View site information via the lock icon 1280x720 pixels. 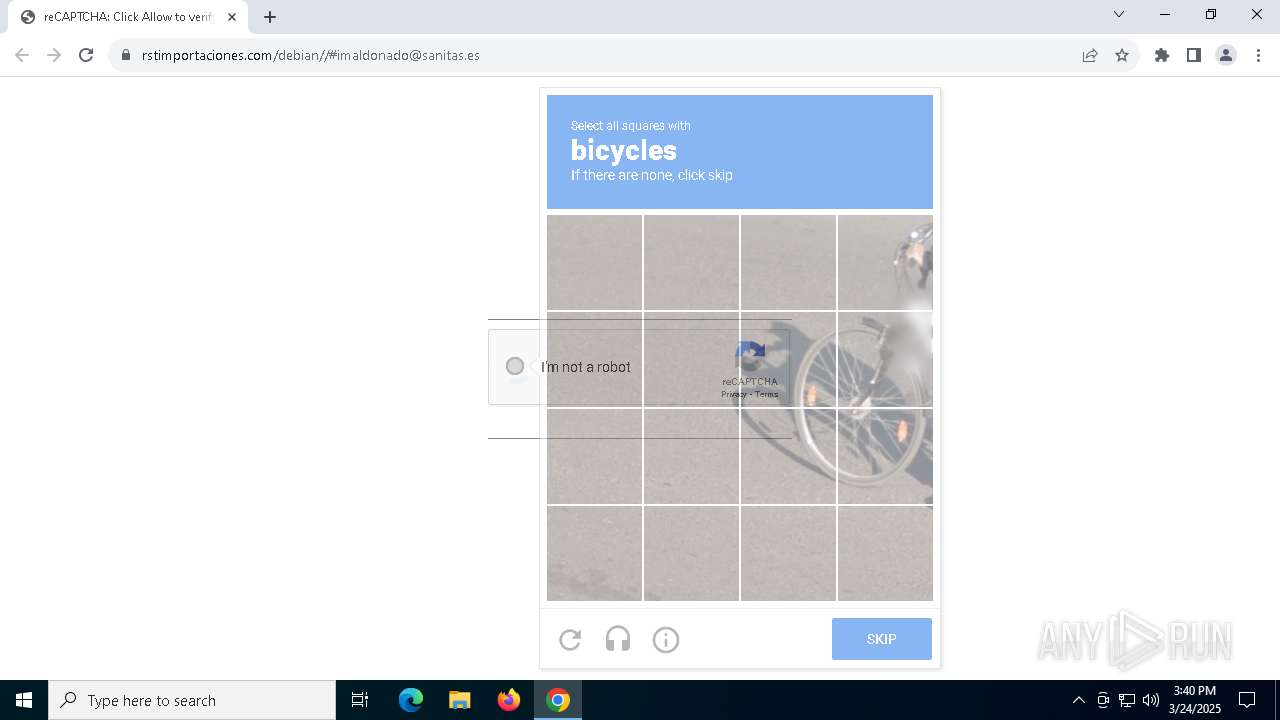[126, 55]
